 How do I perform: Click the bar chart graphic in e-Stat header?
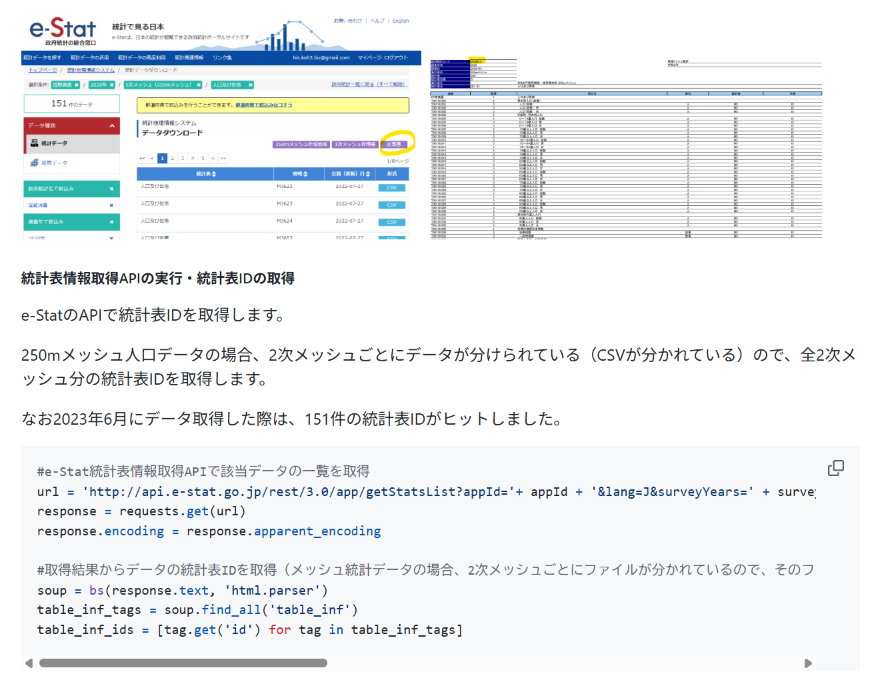[292, 36]
